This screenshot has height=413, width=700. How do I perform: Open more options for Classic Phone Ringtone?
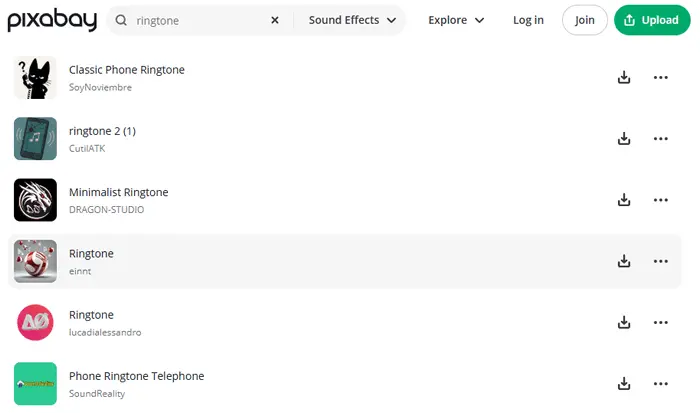point(660,78)
